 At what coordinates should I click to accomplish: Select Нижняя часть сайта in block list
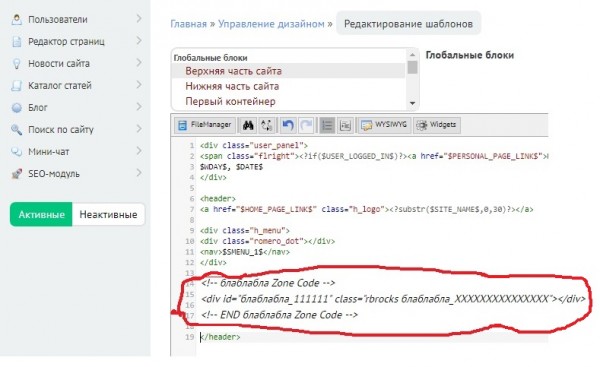(288, 86)
